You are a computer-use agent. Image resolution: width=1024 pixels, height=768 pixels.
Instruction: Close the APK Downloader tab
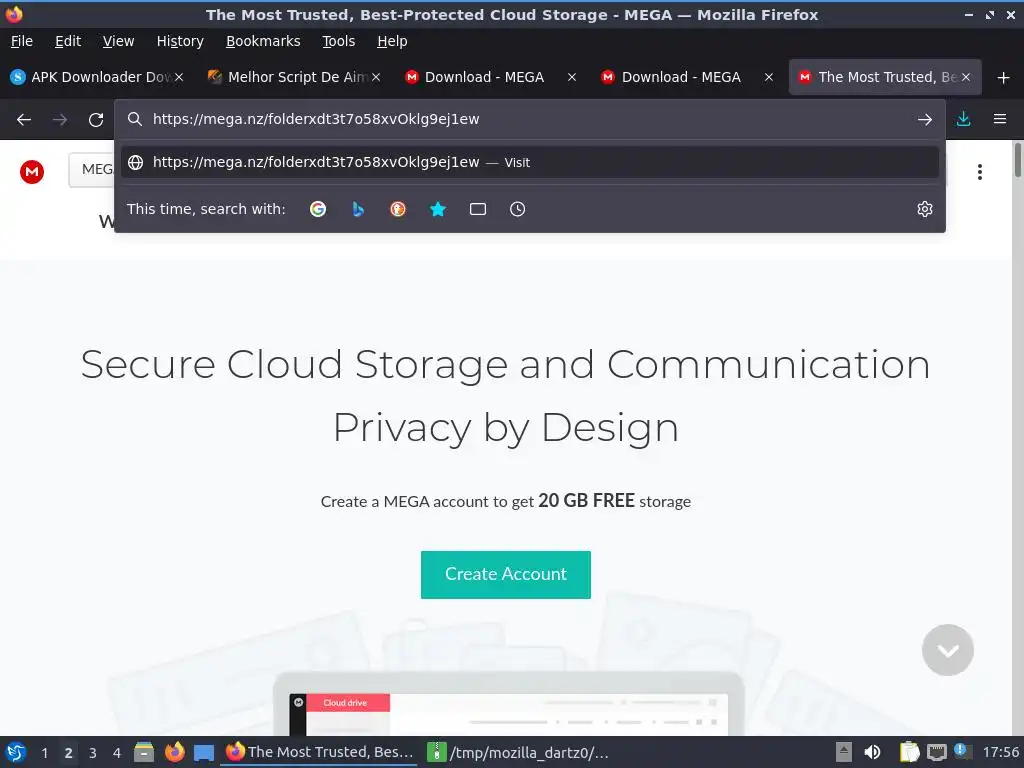pos(179,77)
